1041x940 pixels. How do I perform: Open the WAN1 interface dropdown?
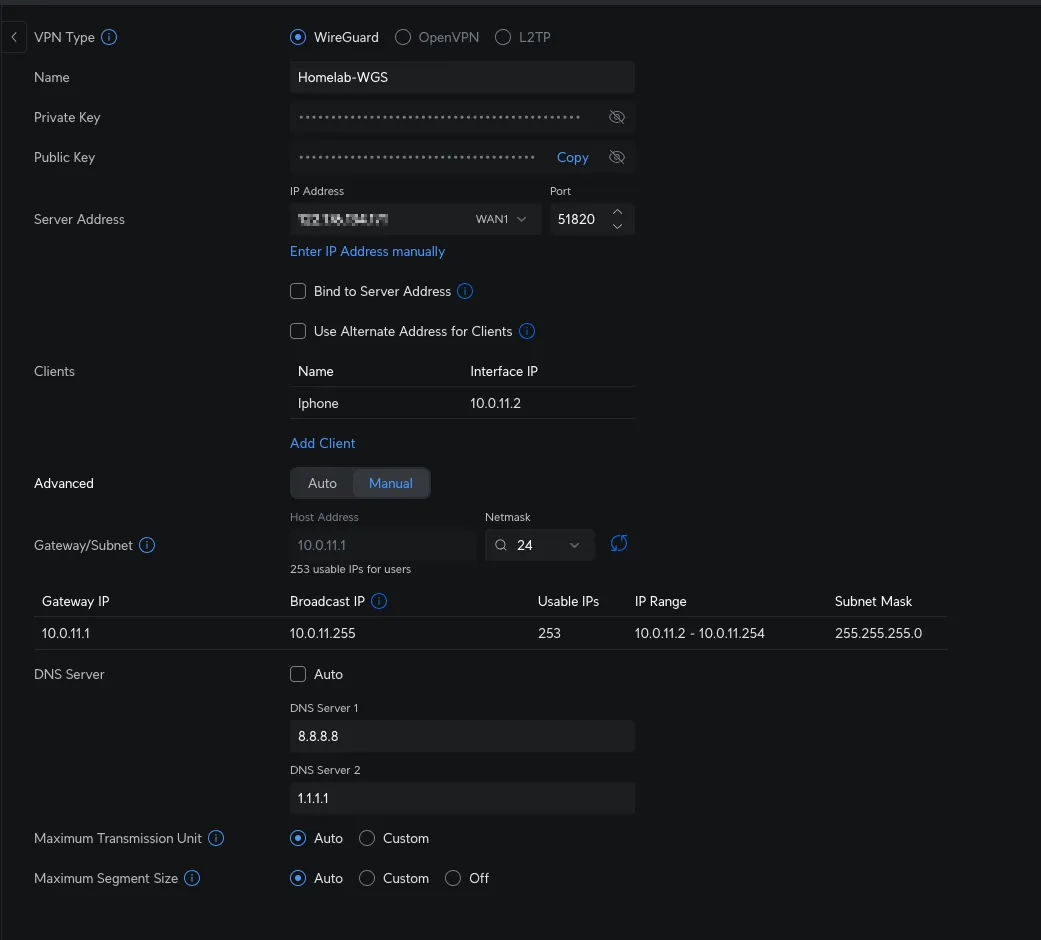coord(501,219)
